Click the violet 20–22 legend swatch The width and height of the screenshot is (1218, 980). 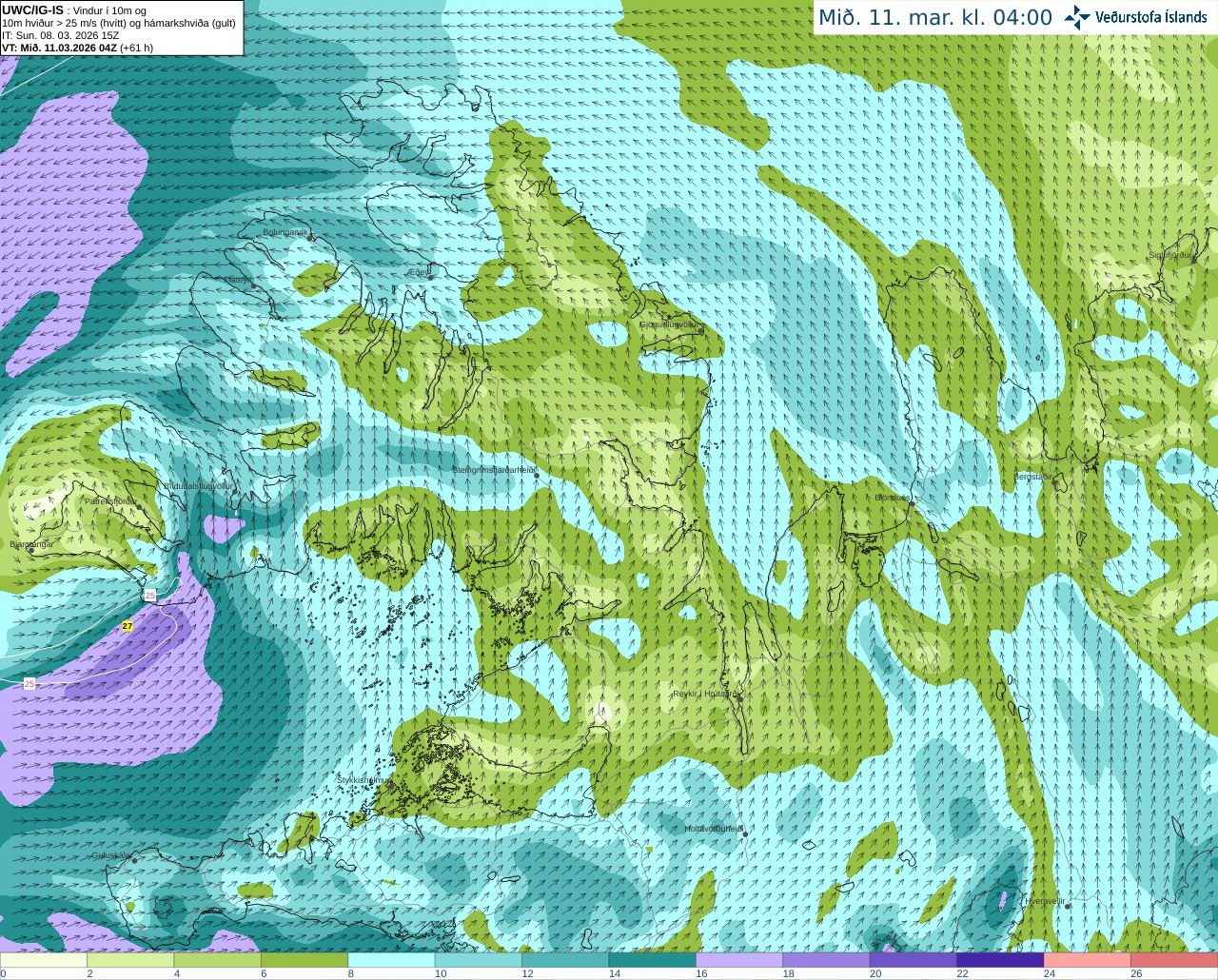pyautogui.click(x=913, y=960)
